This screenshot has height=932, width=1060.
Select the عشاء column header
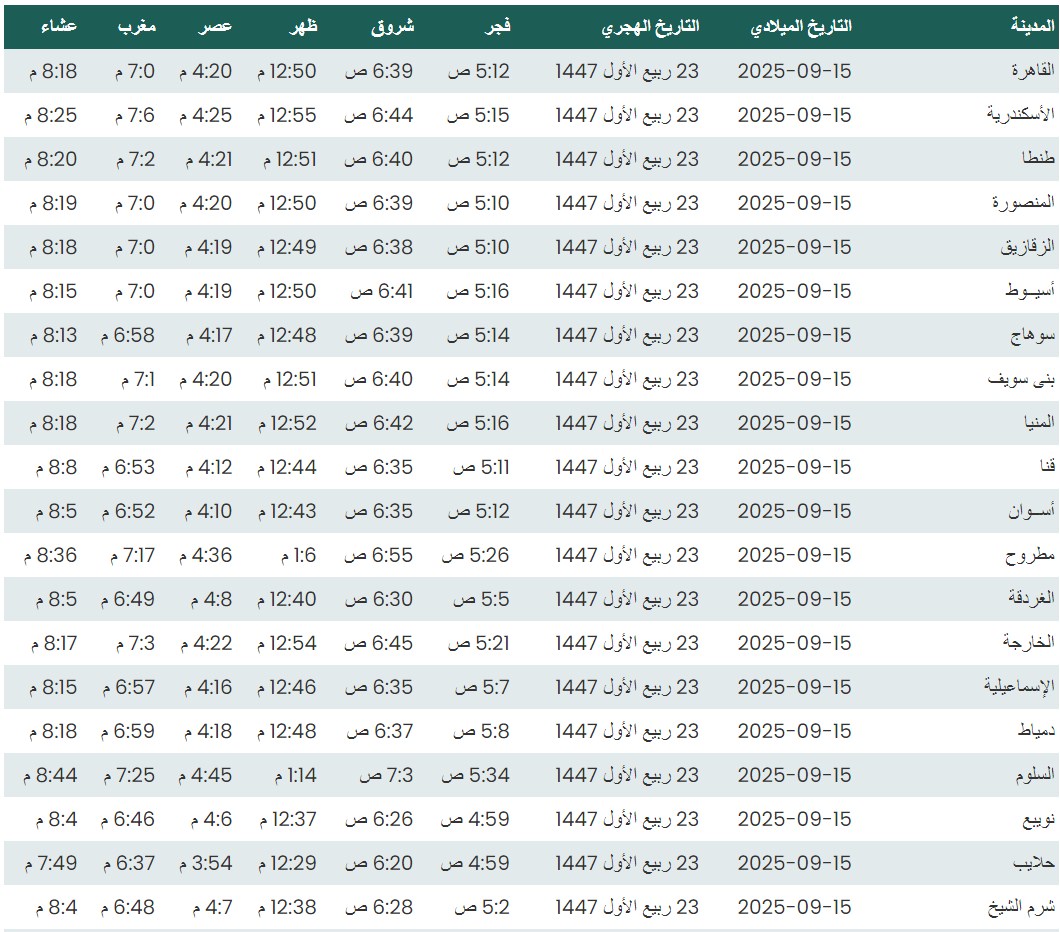59,27
